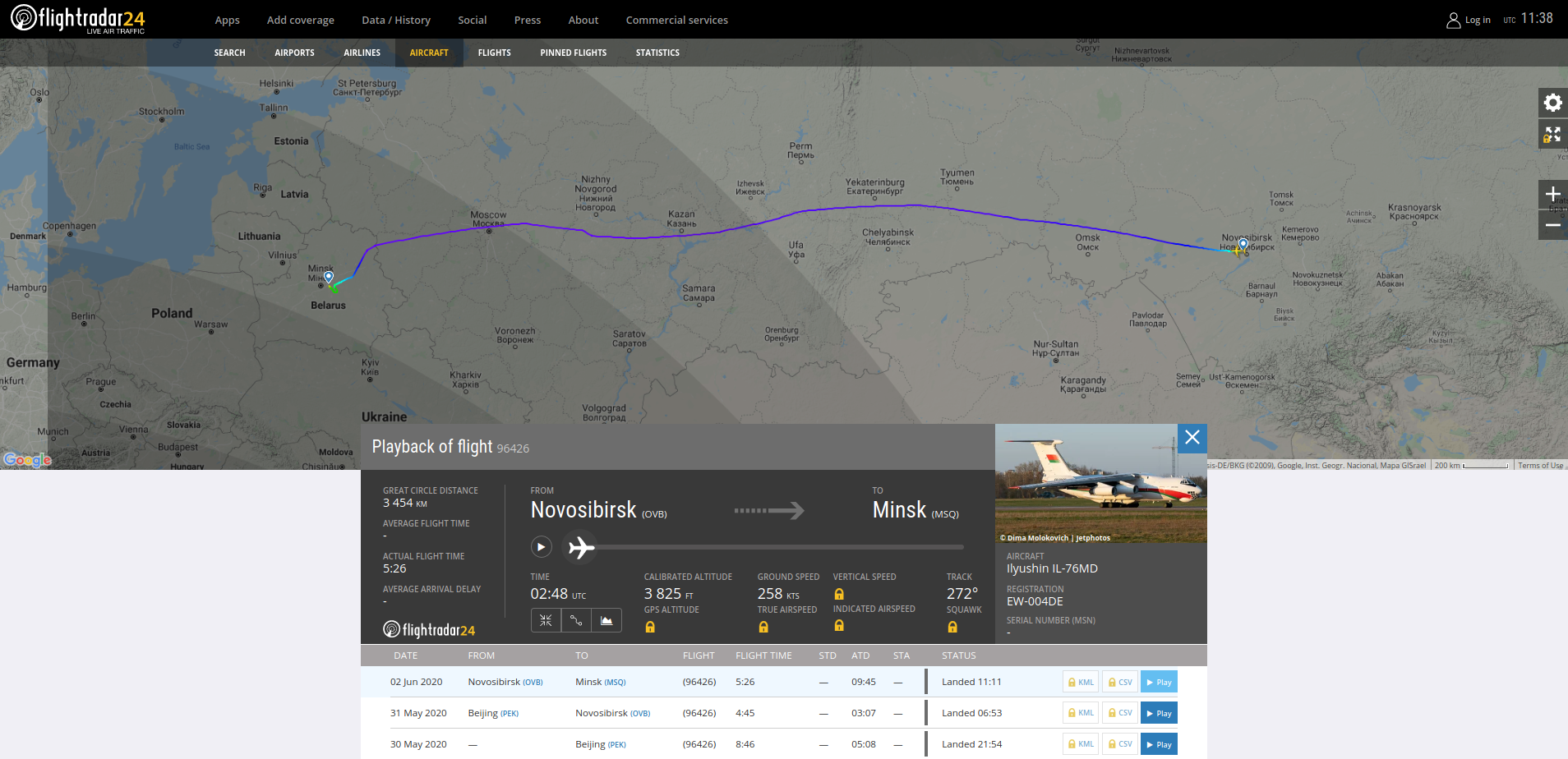The image size is (1568, 759).
Task: Click the Flightradar24 logo in header
Action: pyautogui.click(x=78, y=19)
